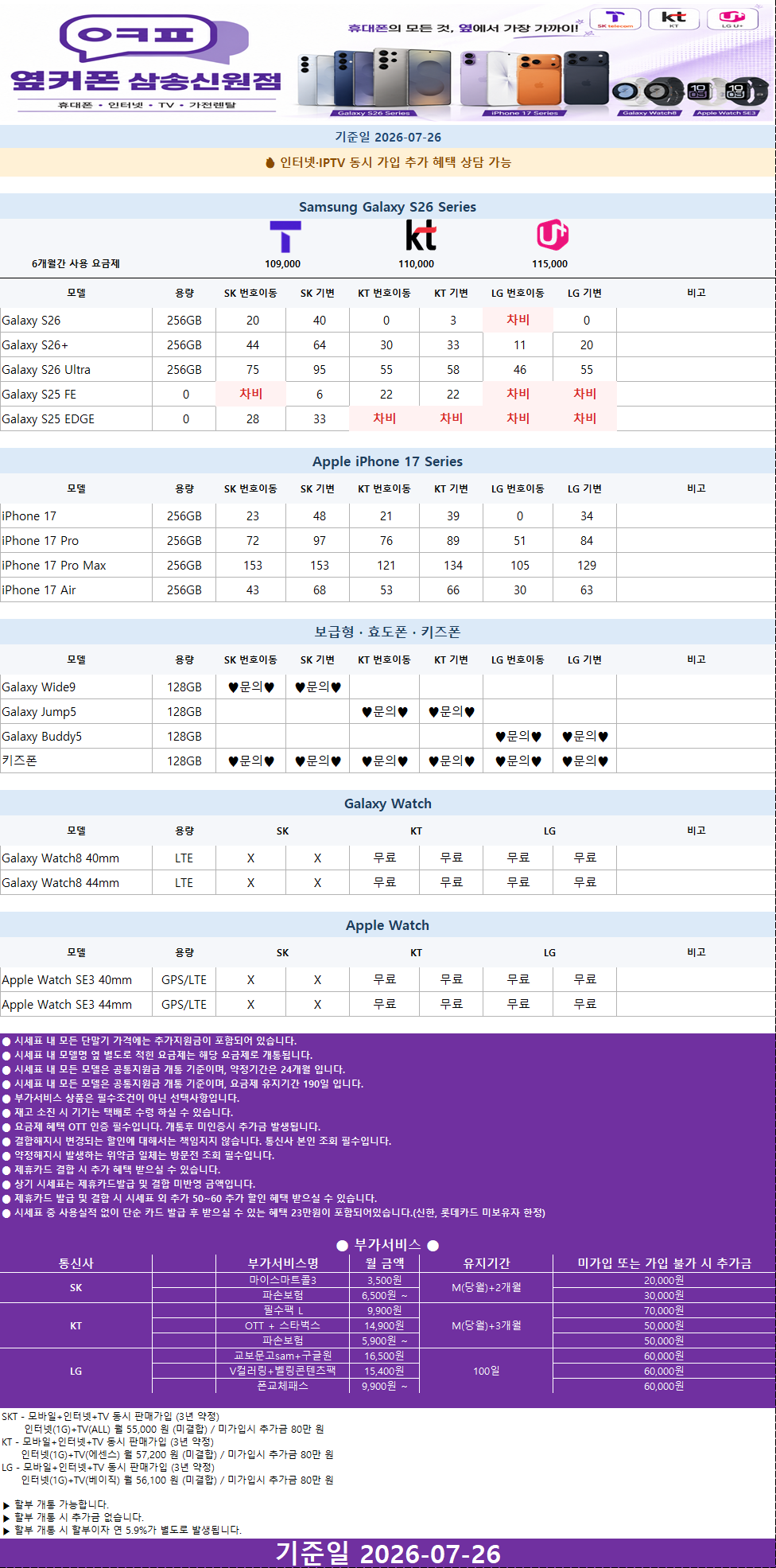Select the Galaxy Watch8 44mm model name

tap(60, 883)
